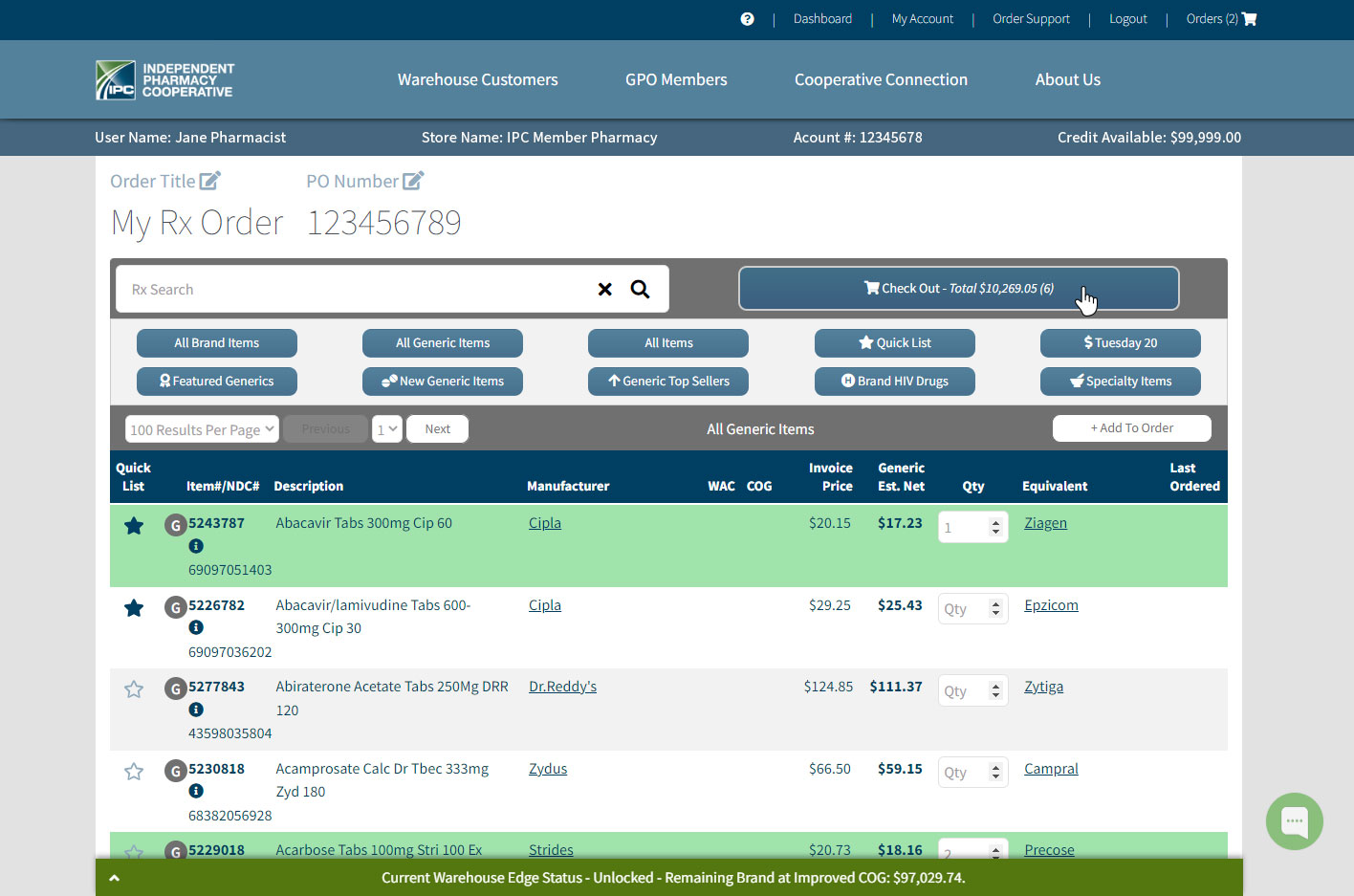Star Acamprosate Calc for Quick List

[134, 772]
